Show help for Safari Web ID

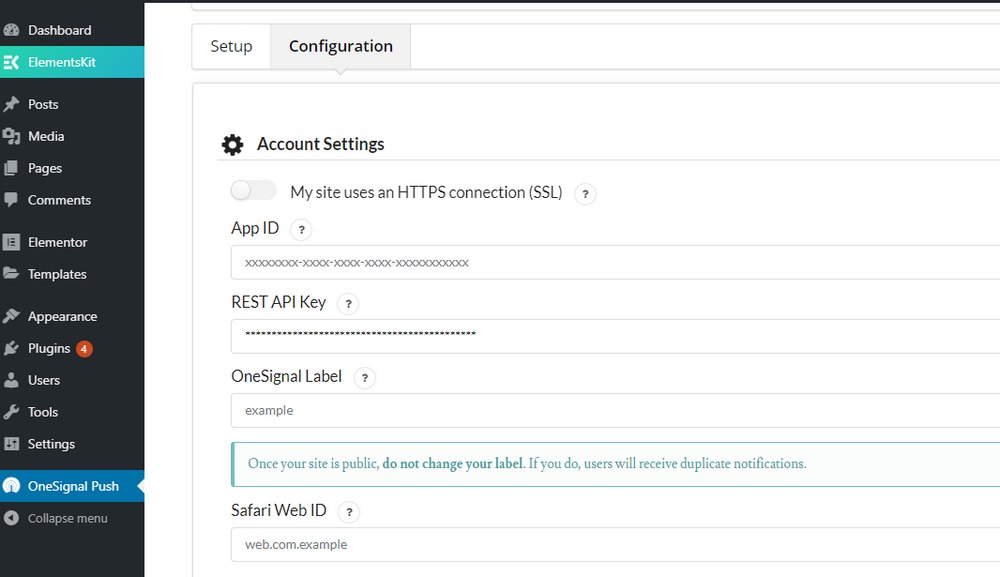point(349,512)
